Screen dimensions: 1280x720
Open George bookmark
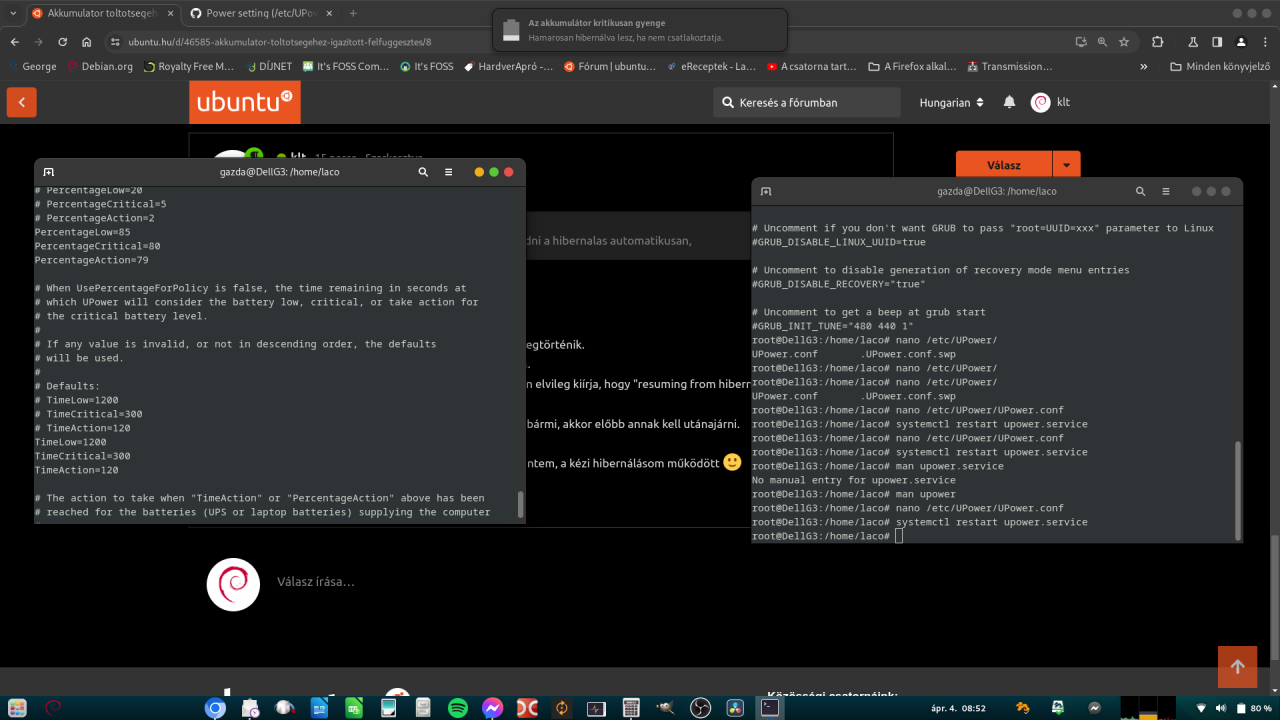(x=32, y=67)
